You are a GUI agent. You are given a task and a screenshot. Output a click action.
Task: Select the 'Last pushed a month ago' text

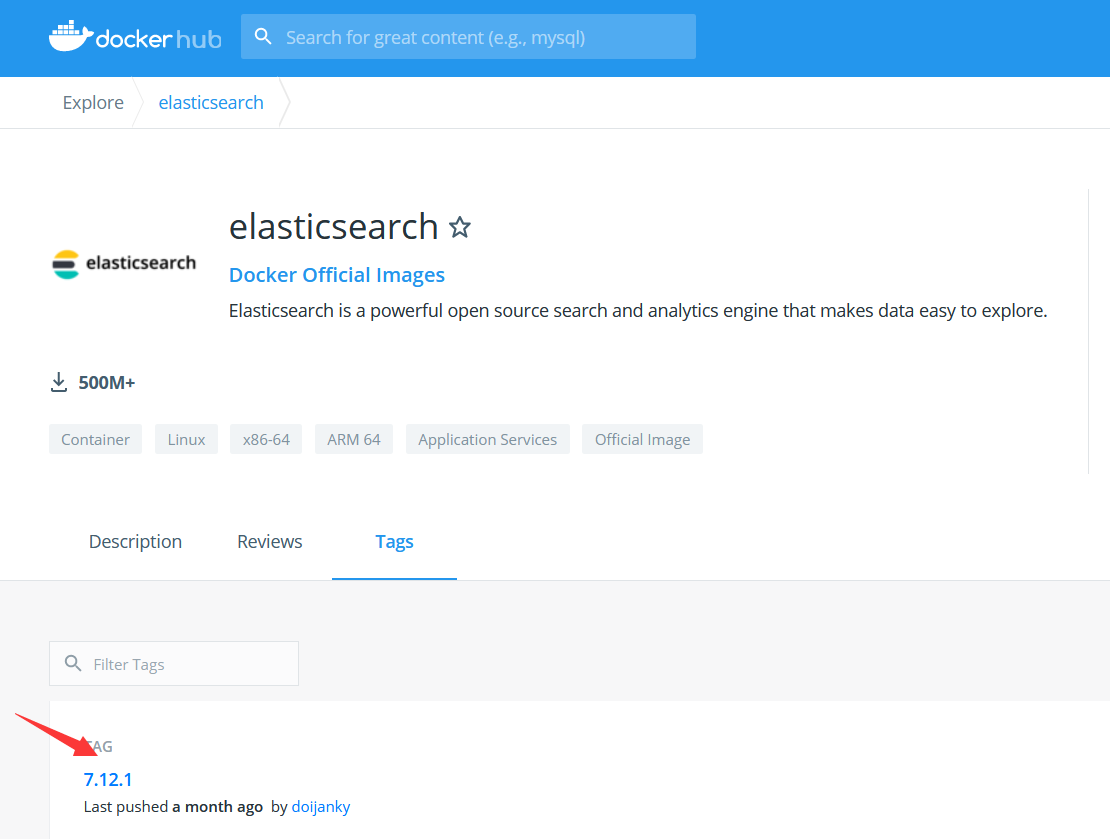pos(173,806)
